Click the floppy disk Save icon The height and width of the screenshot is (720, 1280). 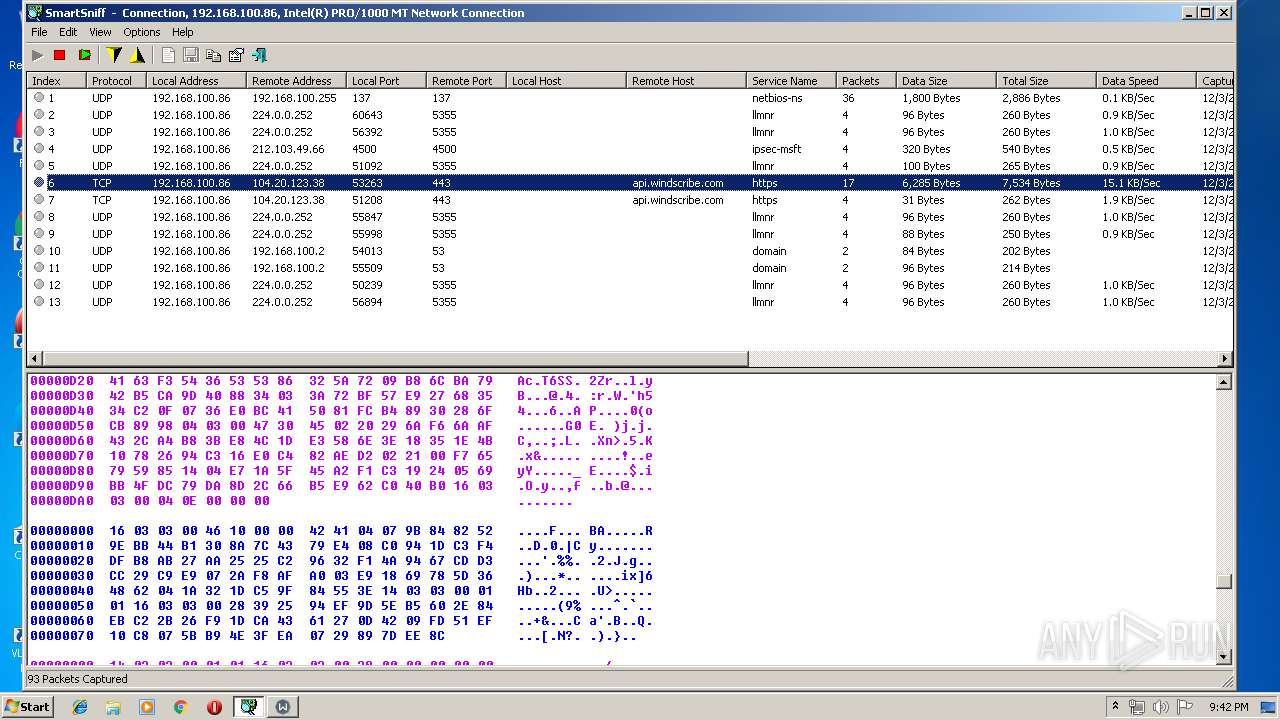[x=190, y=55]
